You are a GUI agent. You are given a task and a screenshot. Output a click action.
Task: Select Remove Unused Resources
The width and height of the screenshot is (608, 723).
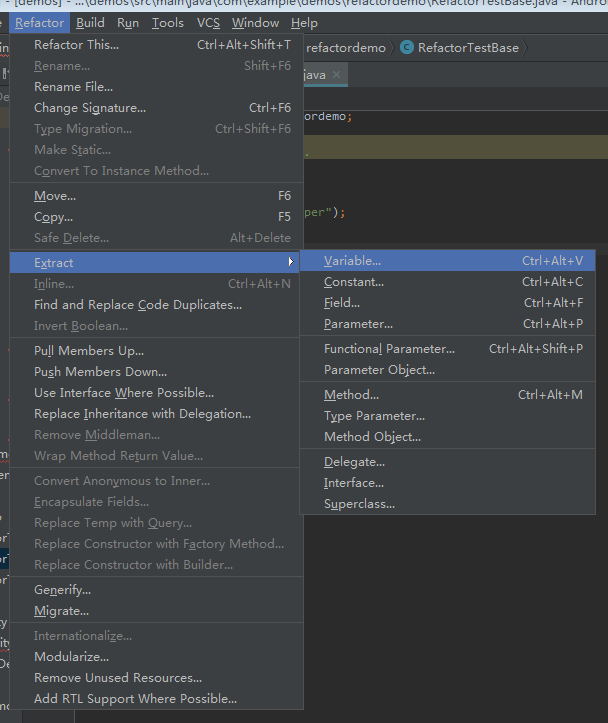(x=118, y=678)
